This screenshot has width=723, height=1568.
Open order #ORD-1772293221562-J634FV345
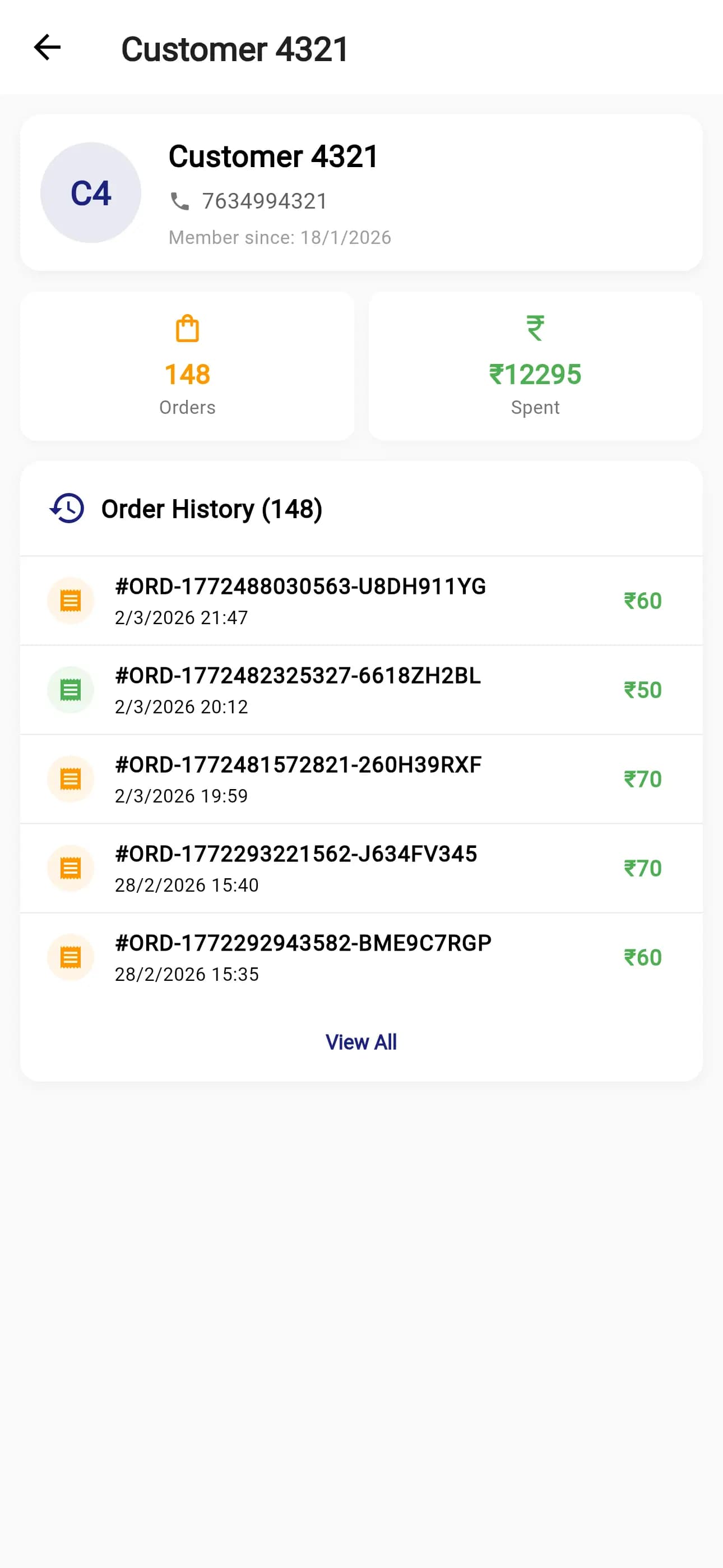(296, 854)
